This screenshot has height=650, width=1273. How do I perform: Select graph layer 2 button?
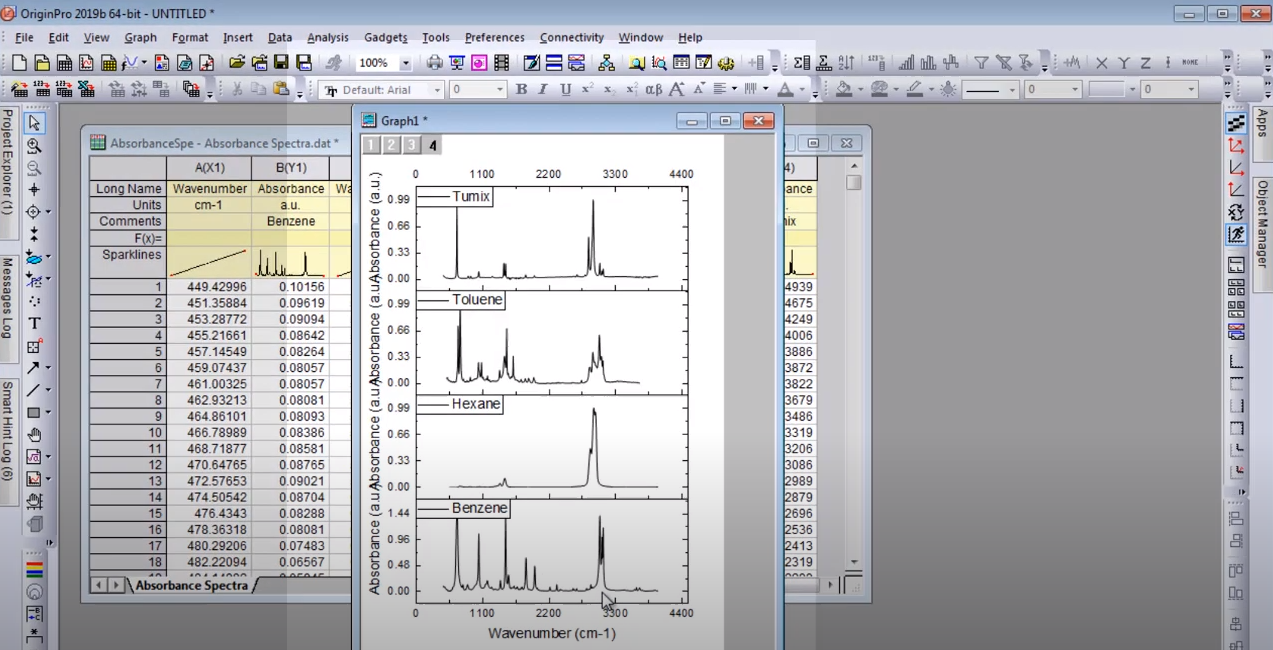pos(391,145)
